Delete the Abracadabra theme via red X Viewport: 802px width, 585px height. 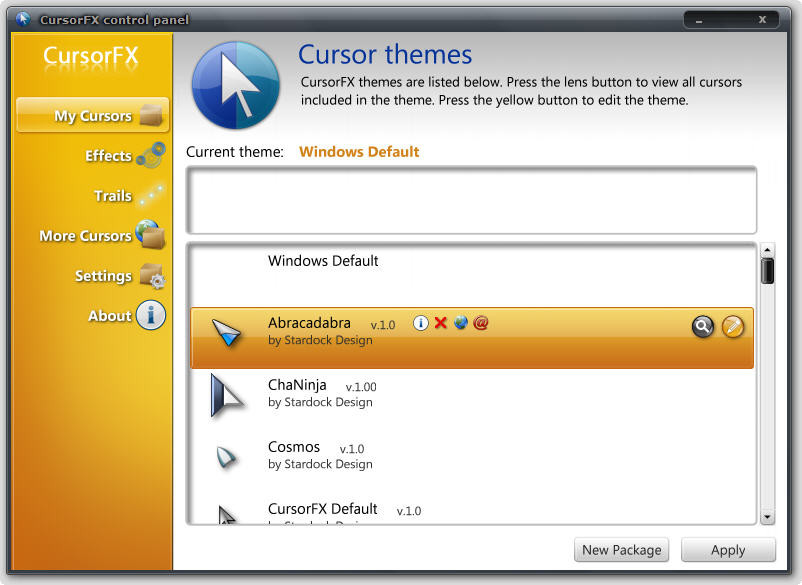point(441,323)
